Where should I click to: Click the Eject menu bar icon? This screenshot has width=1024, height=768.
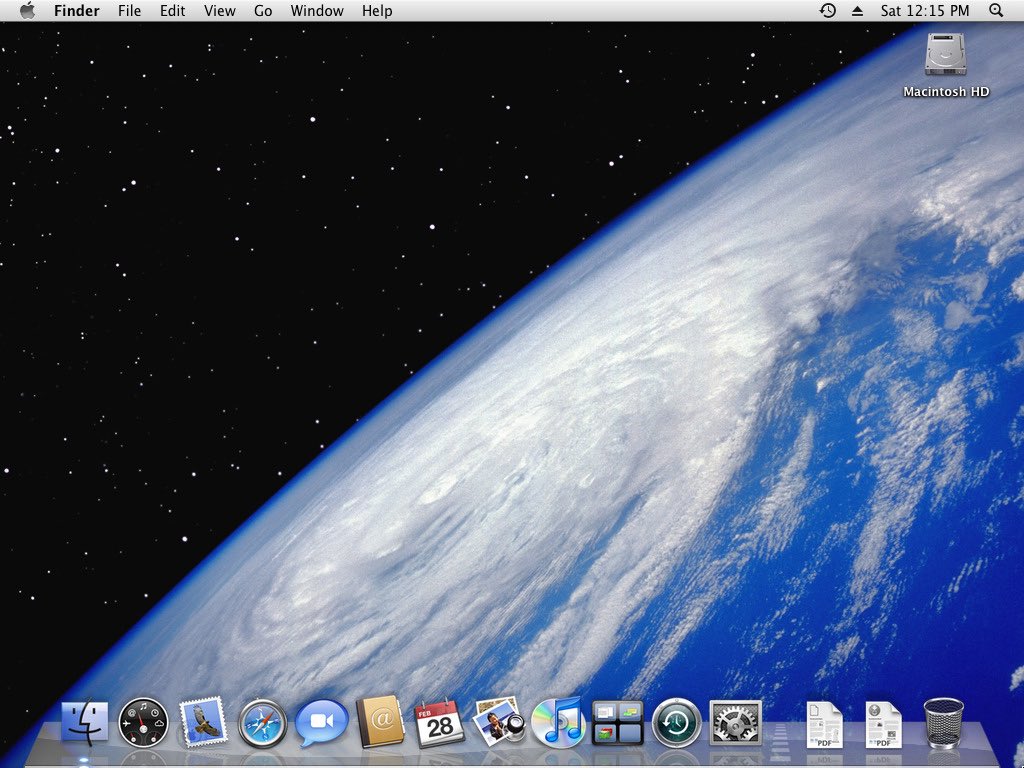pyautogui.click(x=857, y=11)
